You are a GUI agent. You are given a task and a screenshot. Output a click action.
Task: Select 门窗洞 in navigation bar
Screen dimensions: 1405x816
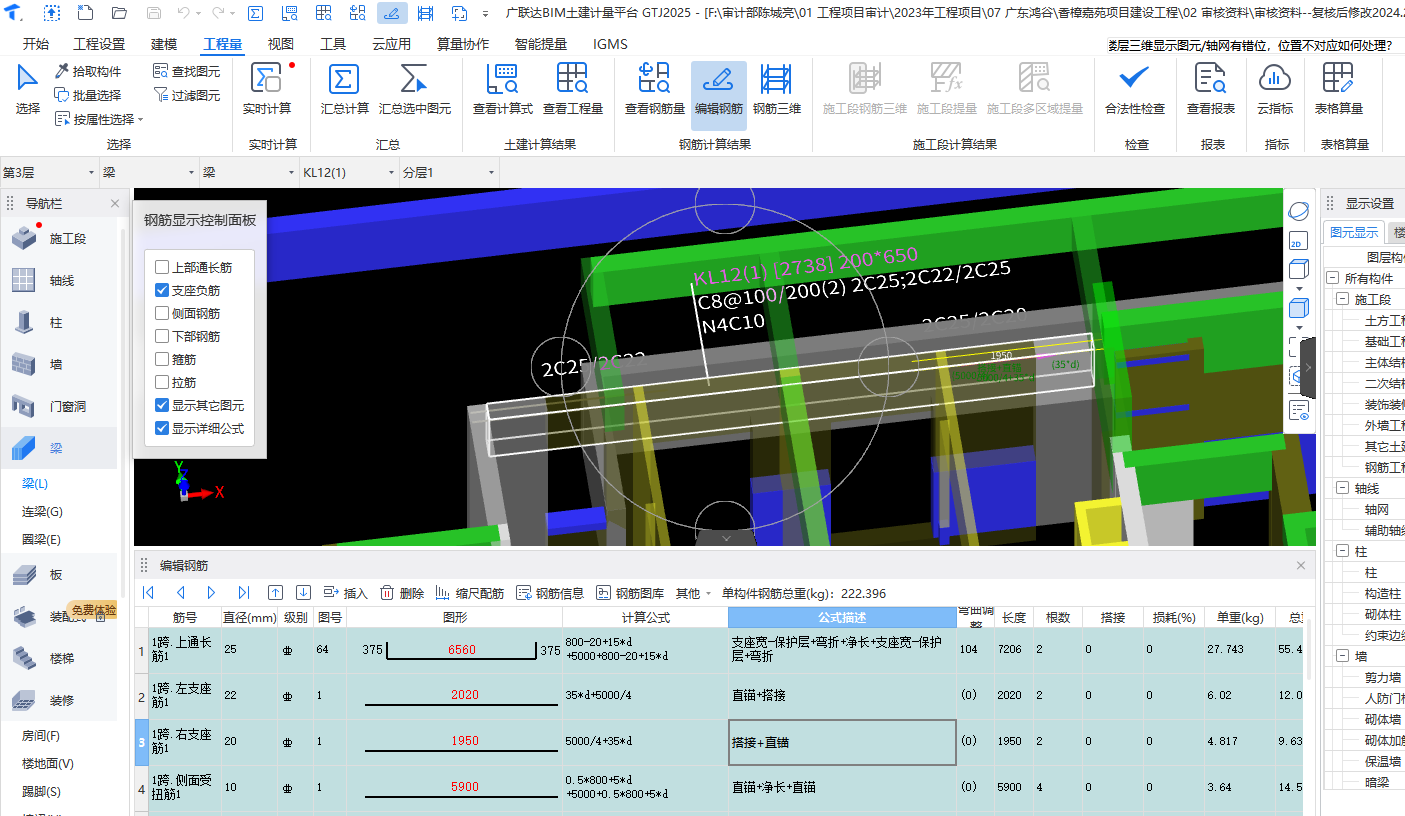point(59,407)
